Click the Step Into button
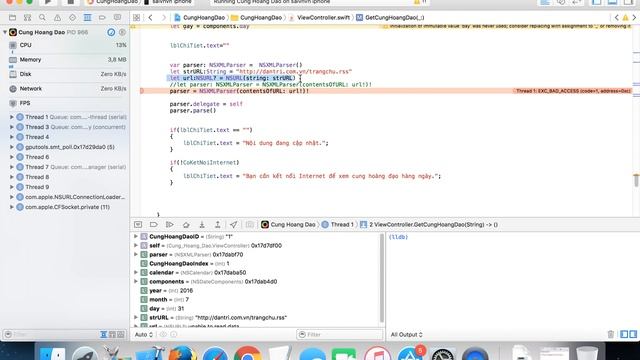The image size is (640, 360). (x=202, y=224)
